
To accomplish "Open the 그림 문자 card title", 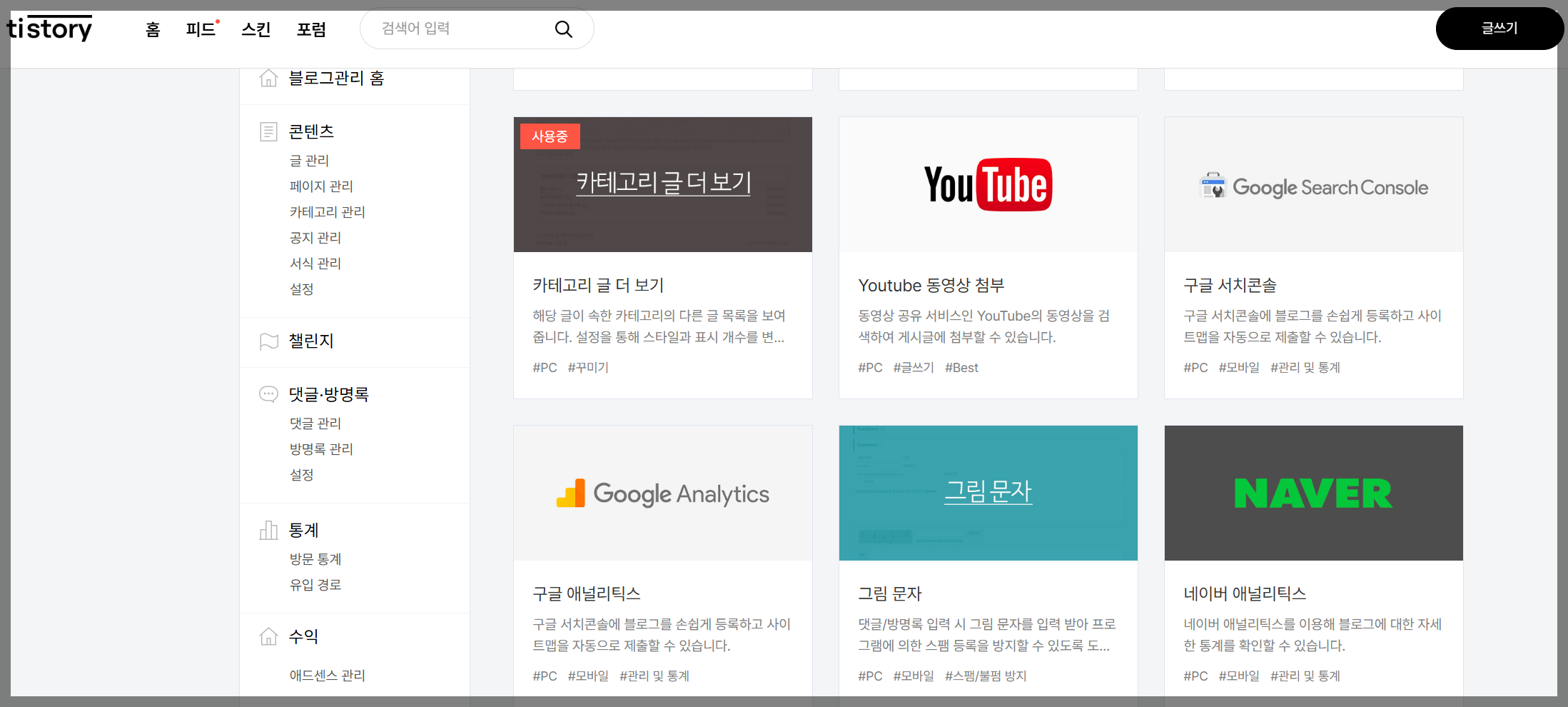I will [x=890, y=594].
